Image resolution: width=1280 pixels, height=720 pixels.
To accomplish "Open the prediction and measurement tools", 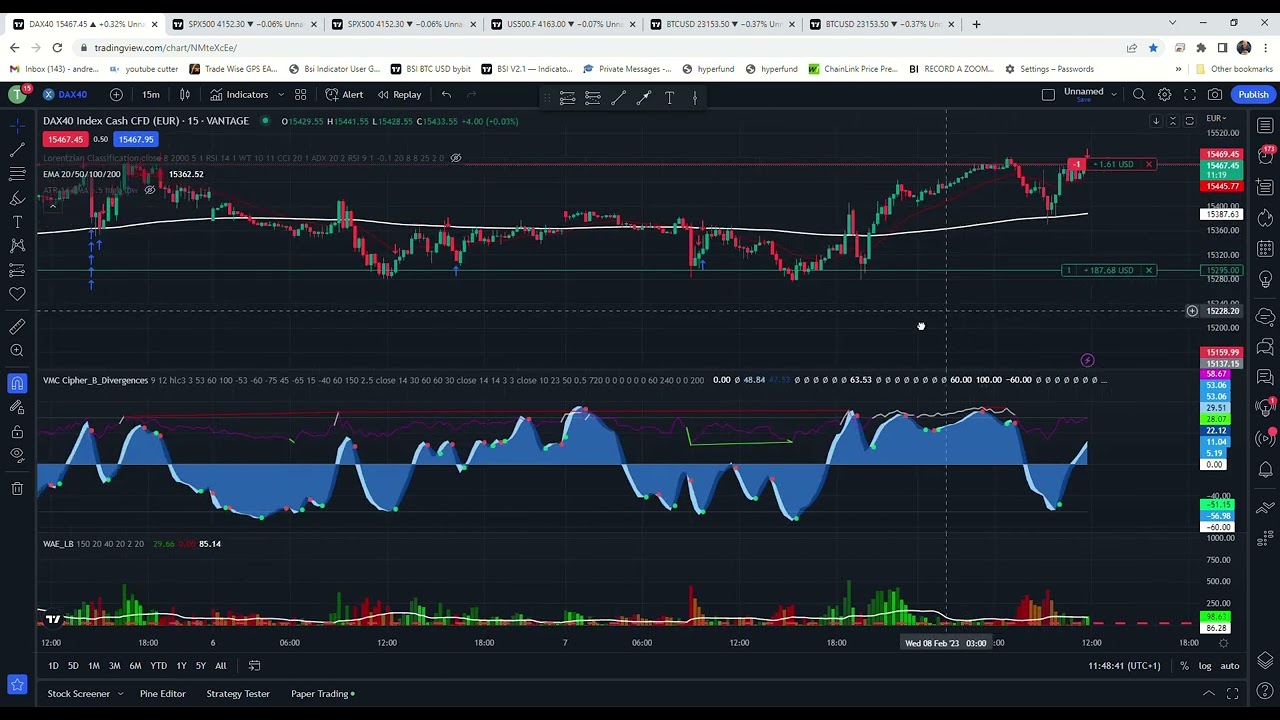I will pos(17,270).
